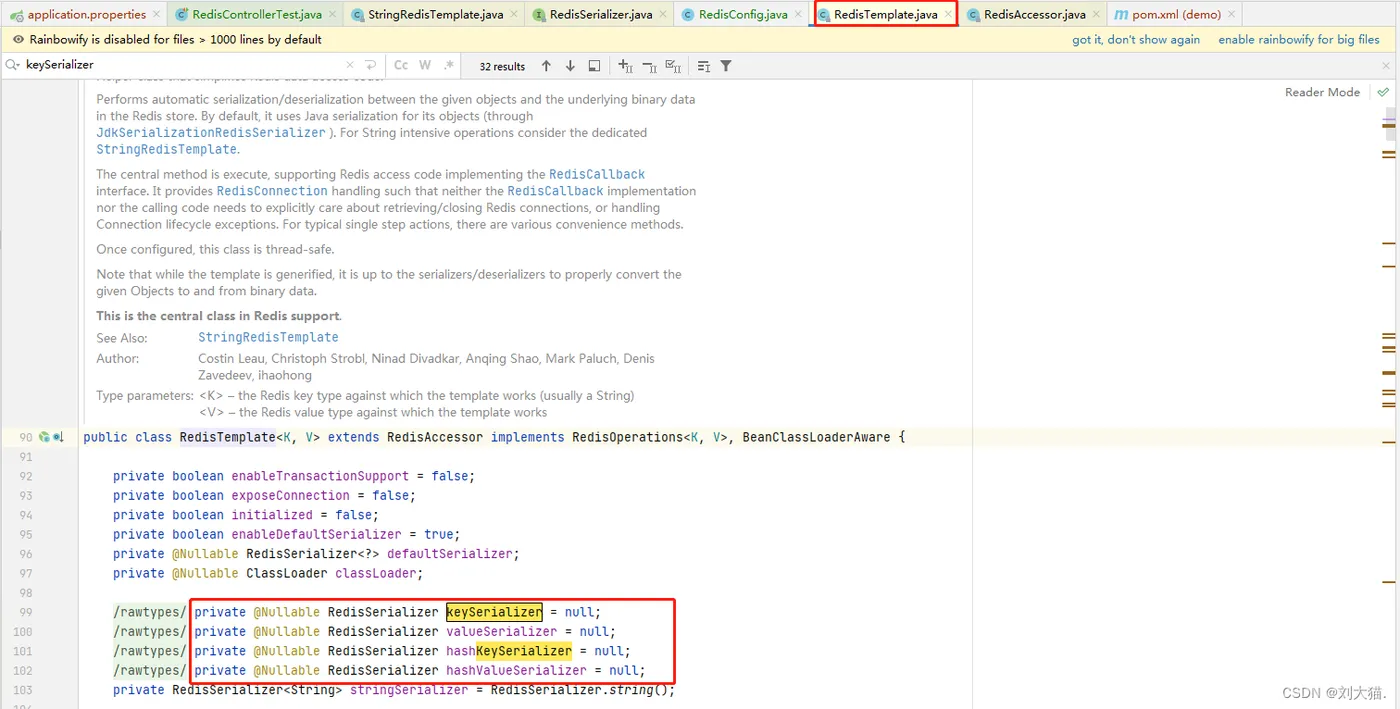Toggle Regex search option
This screenshot has width=1400, height=709.
coord(449,65)
